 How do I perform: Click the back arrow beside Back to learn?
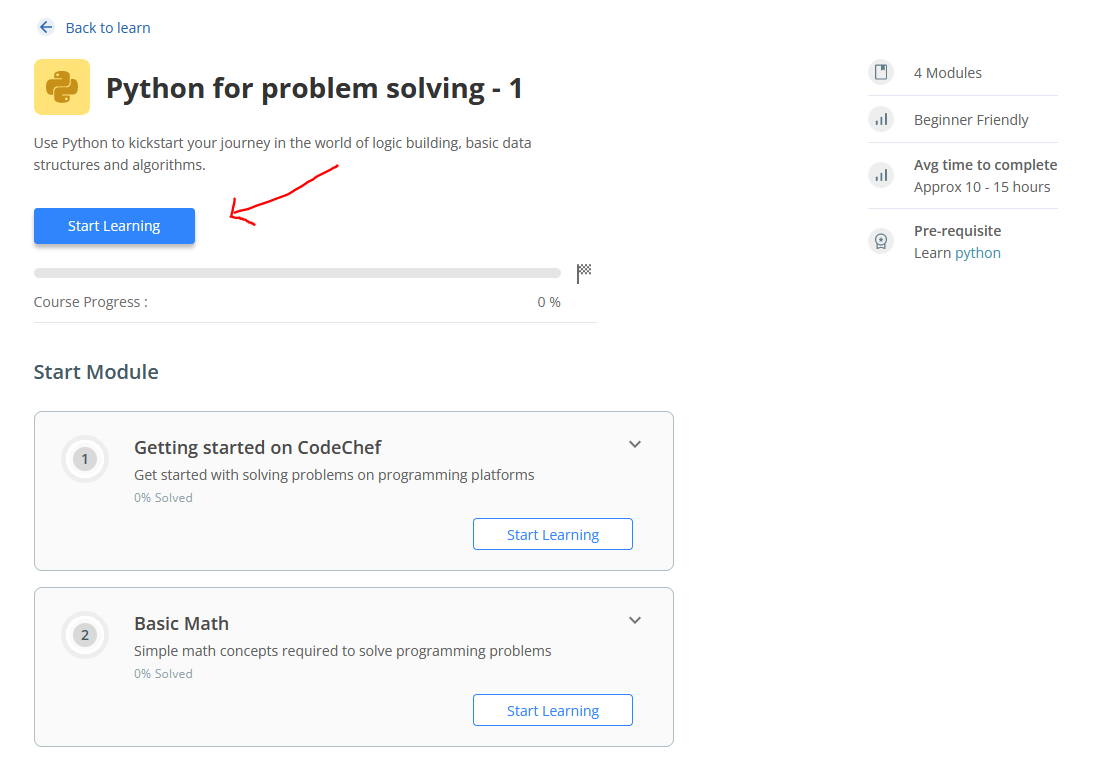pyautogui.click(x=45, y=27)
